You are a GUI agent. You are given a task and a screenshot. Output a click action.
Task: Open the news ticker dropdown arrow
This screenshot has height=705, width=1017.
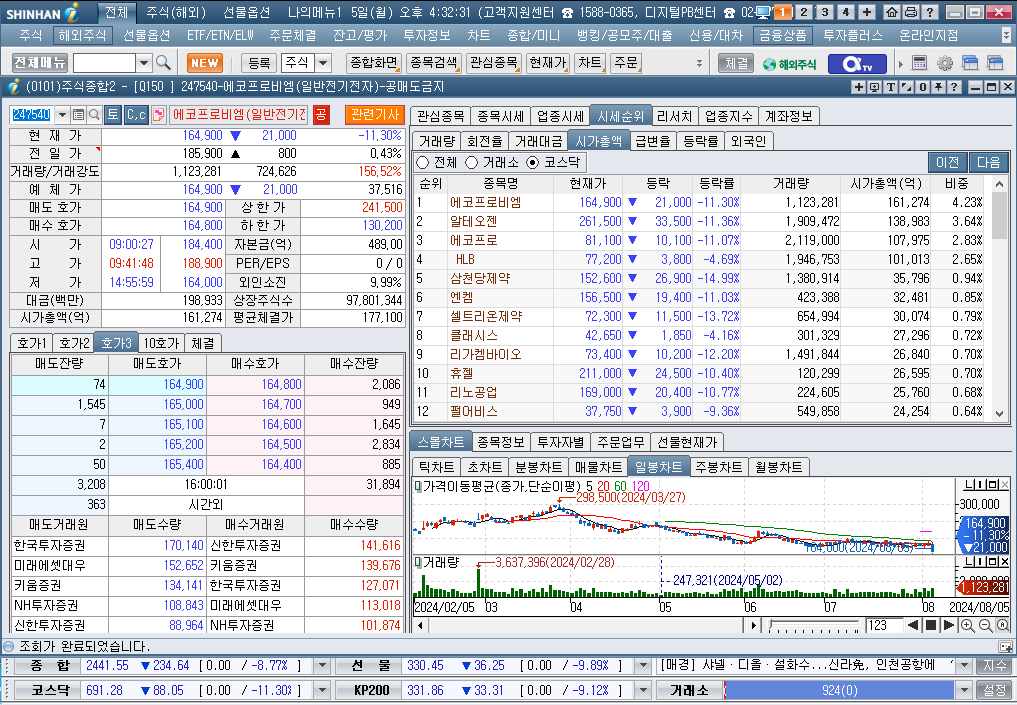[x=964, y=665]
